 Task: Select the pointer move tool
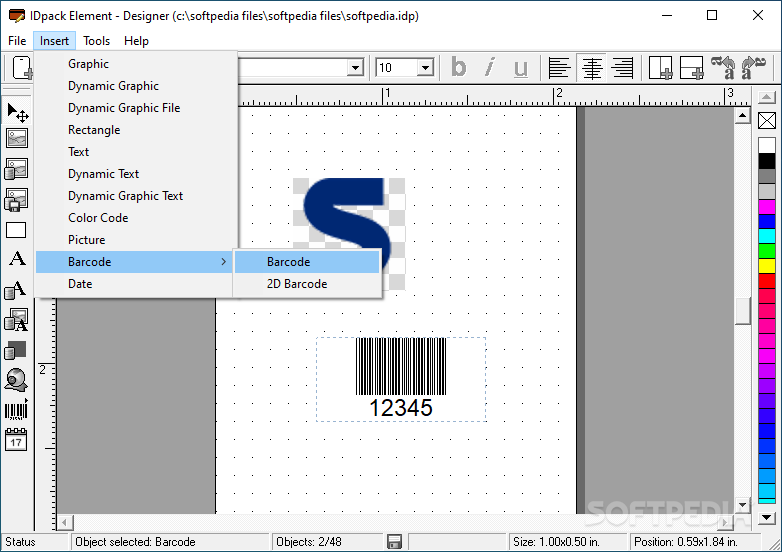tap(17, 112)
